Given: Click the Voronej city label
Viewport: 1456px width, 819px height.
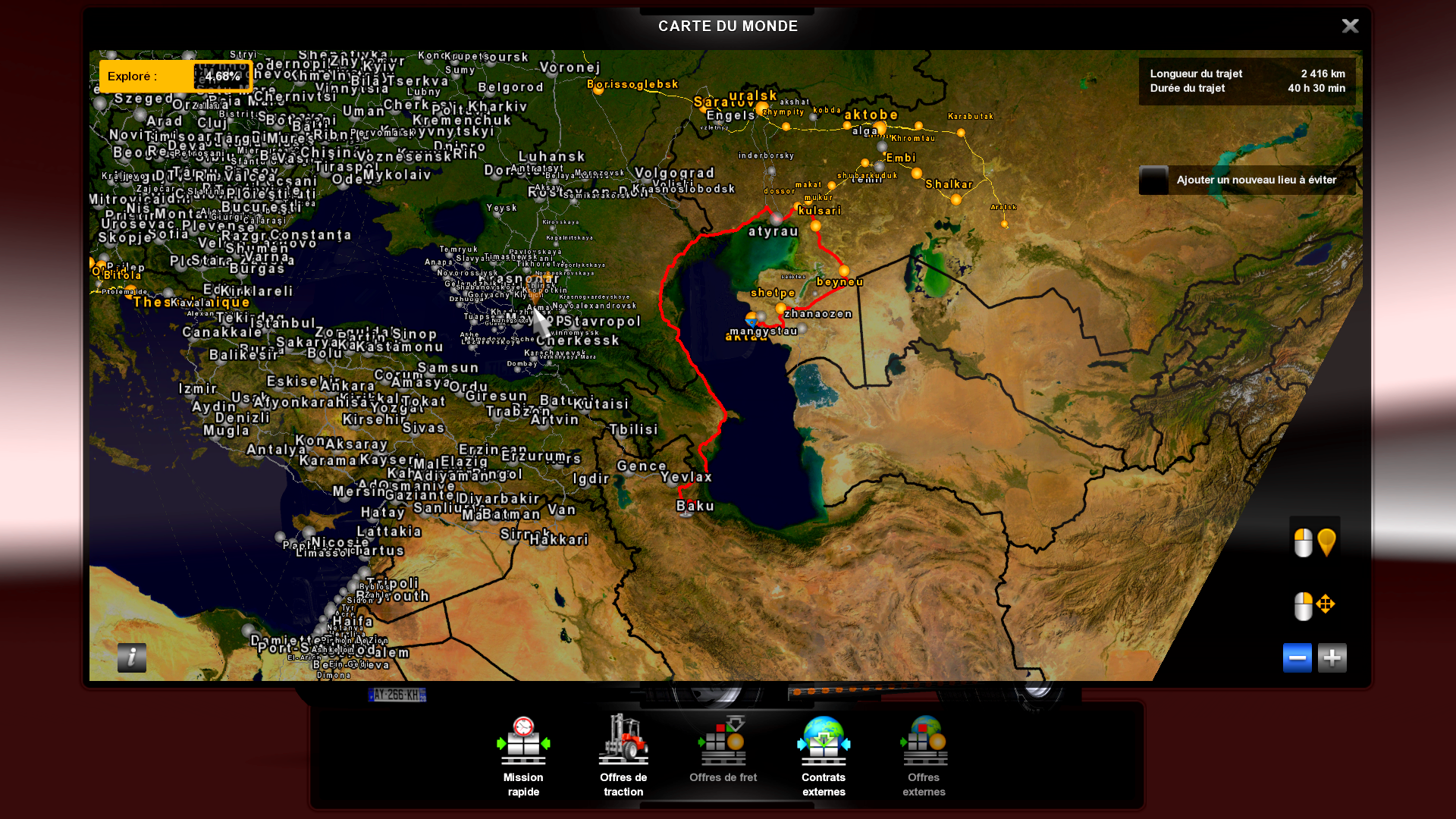Looking at the screenshot, I should click(570, 67).
